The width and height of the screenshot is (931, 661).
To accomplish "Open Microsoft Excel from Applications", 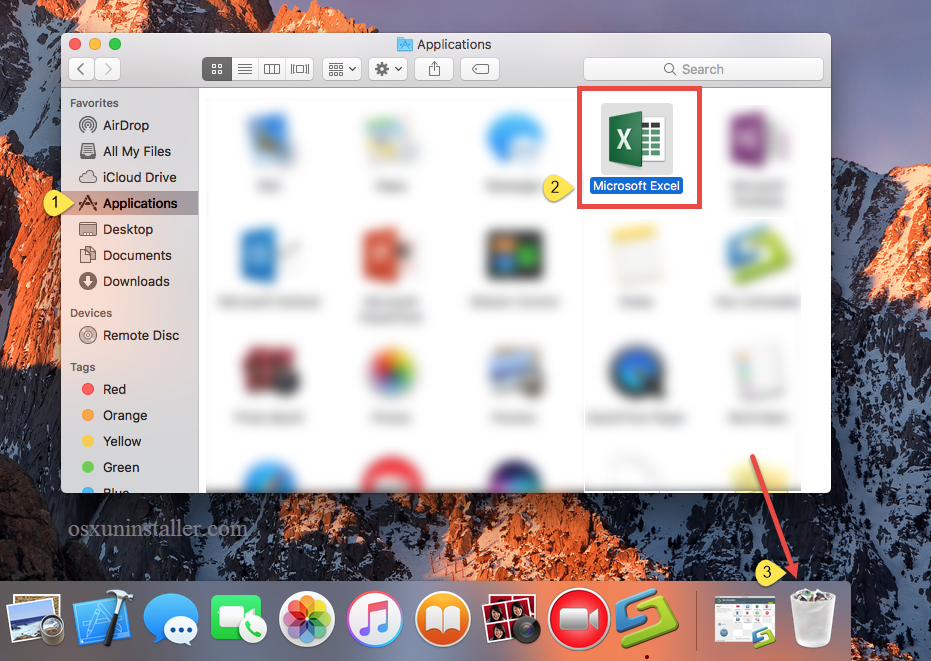I will 638,140.
